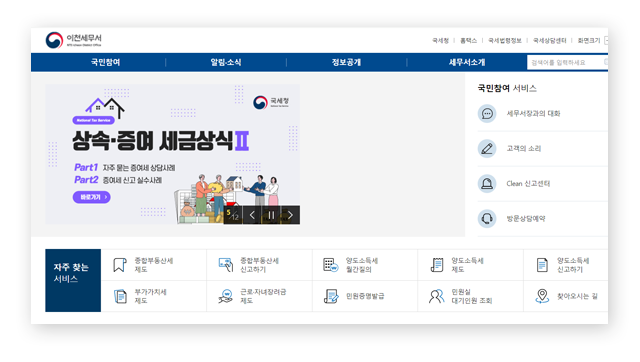Click the 방문상담예약 headset icon
The image size is (640, 362).
[487, 219]
